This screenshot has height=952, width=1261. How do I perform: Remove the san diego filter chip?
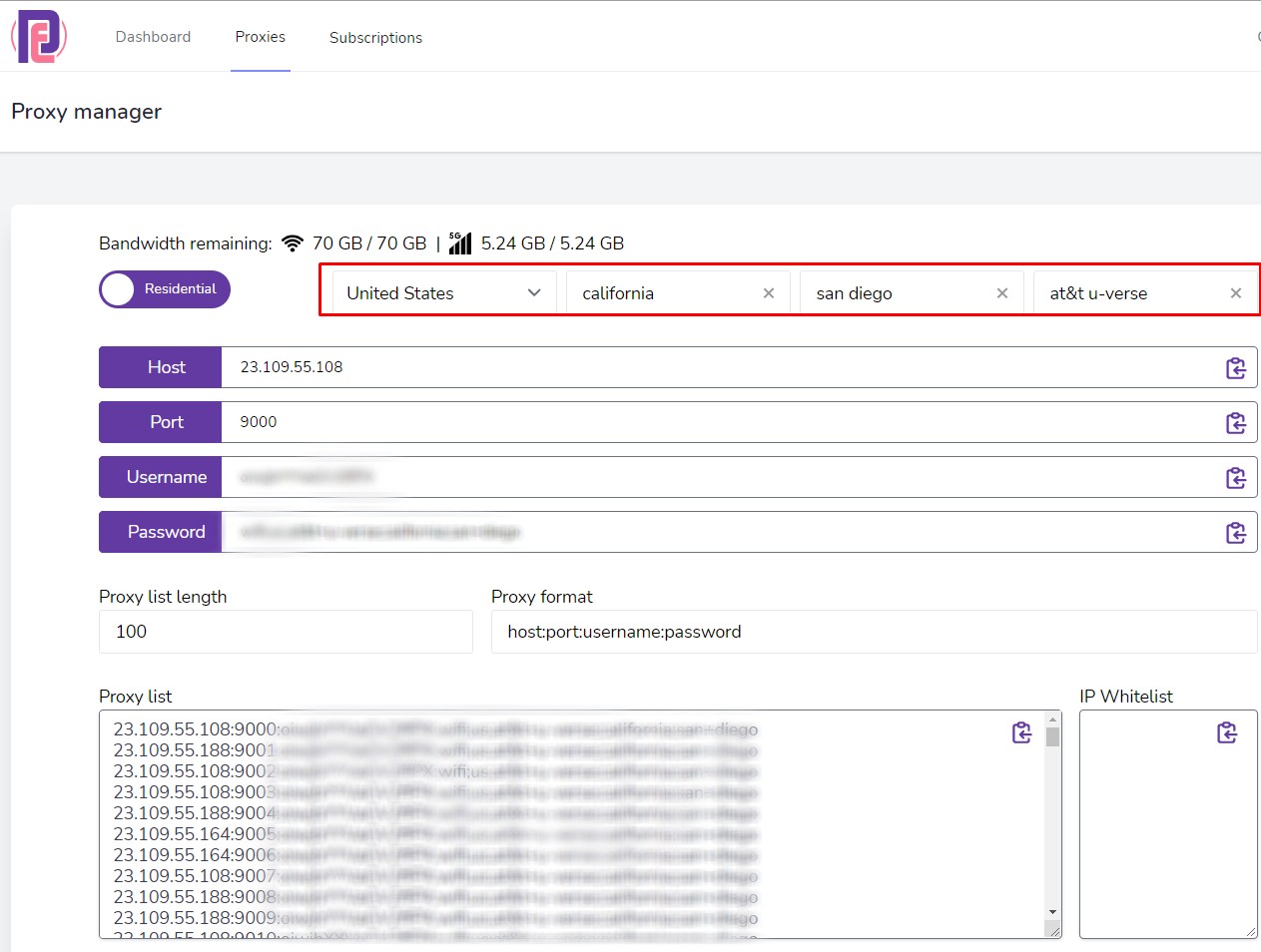(x=1001, y=292)
